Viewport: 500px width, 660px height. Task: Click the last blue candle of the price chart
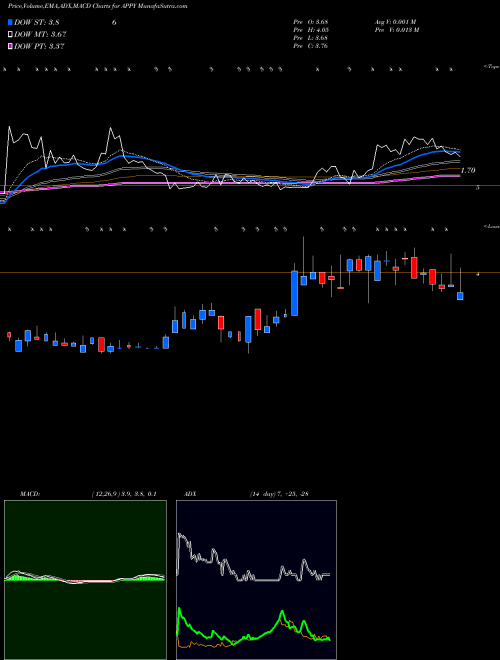pyautogui.click(x=460, y=296)
